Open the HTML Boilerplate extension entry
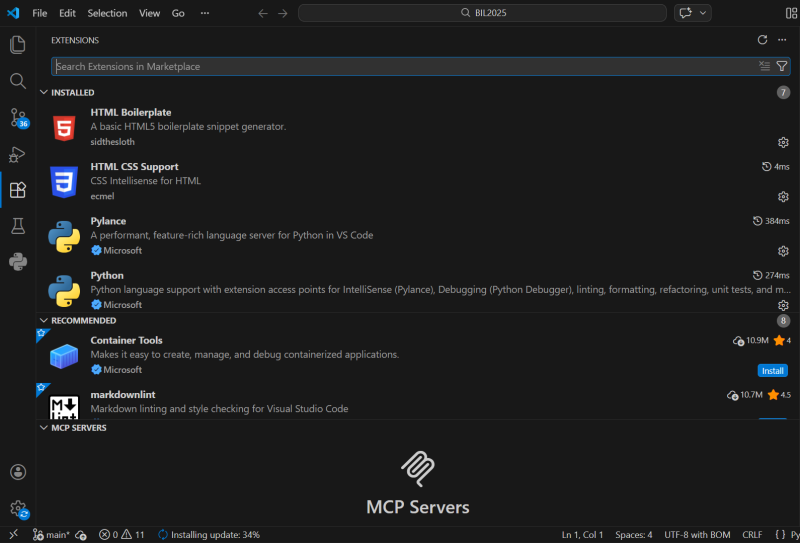This screenshot has height=543, width=800. [x=418, y=127]
